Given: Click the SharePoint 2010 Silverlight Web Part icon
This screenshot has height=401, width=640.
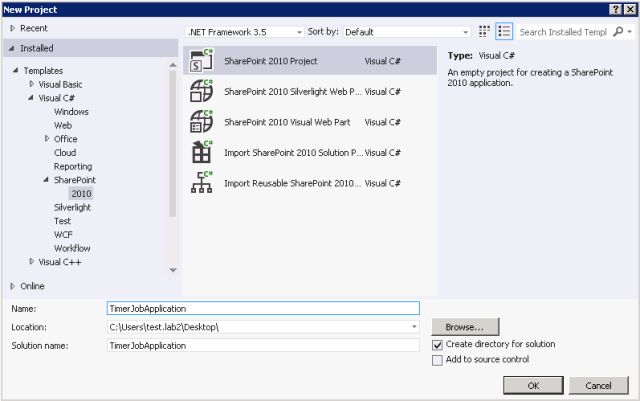Looking at the screenshot, I should click(202, 91).
